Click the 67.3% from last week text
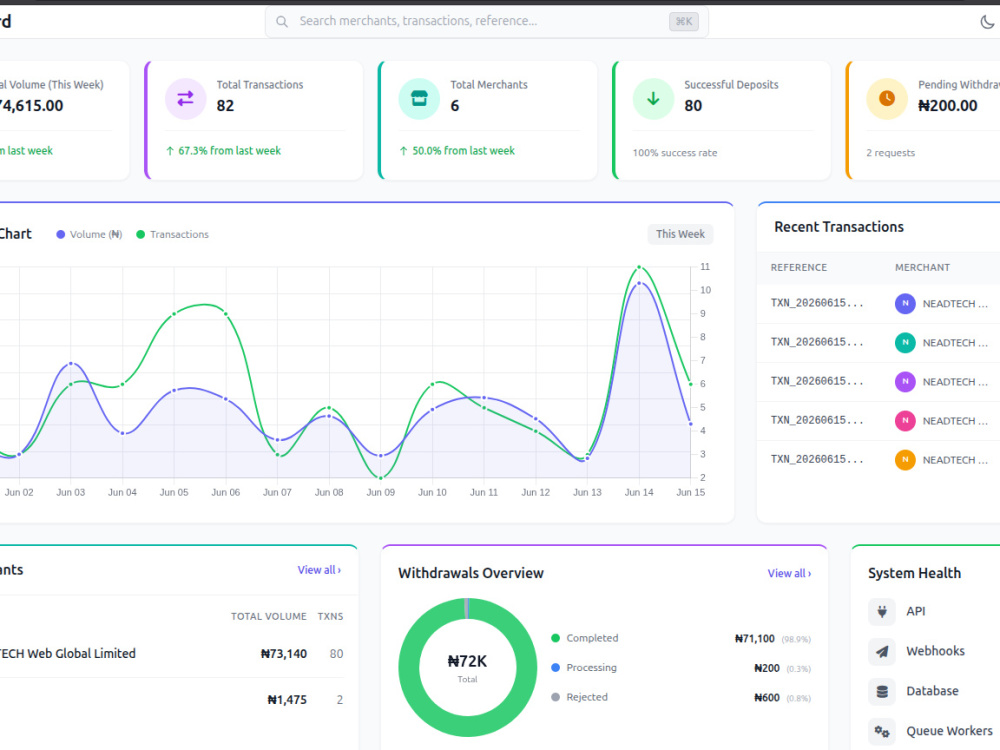Screen dimensions: 1000x750 tap(229, 151)
